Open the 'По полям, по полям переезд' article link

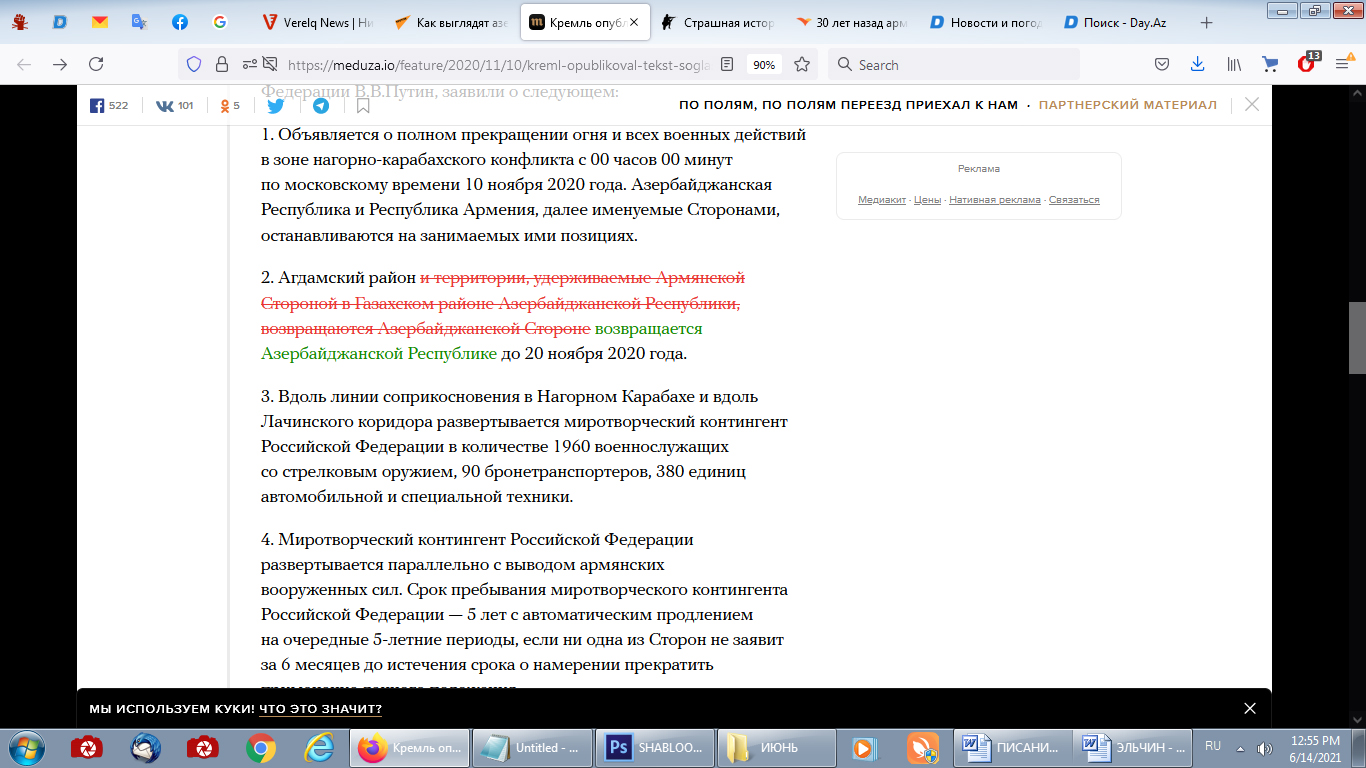(848, 105)
